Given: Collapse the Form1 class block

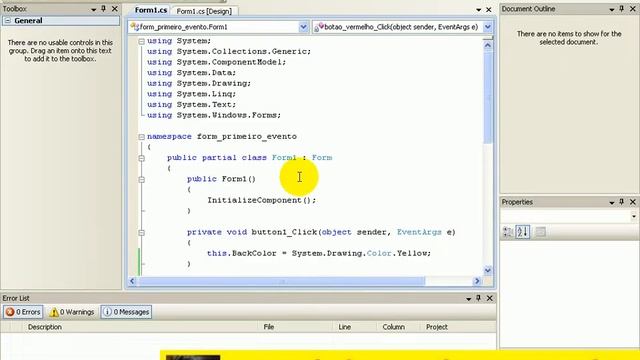Looking at the screenshot, I should (141, 158).
